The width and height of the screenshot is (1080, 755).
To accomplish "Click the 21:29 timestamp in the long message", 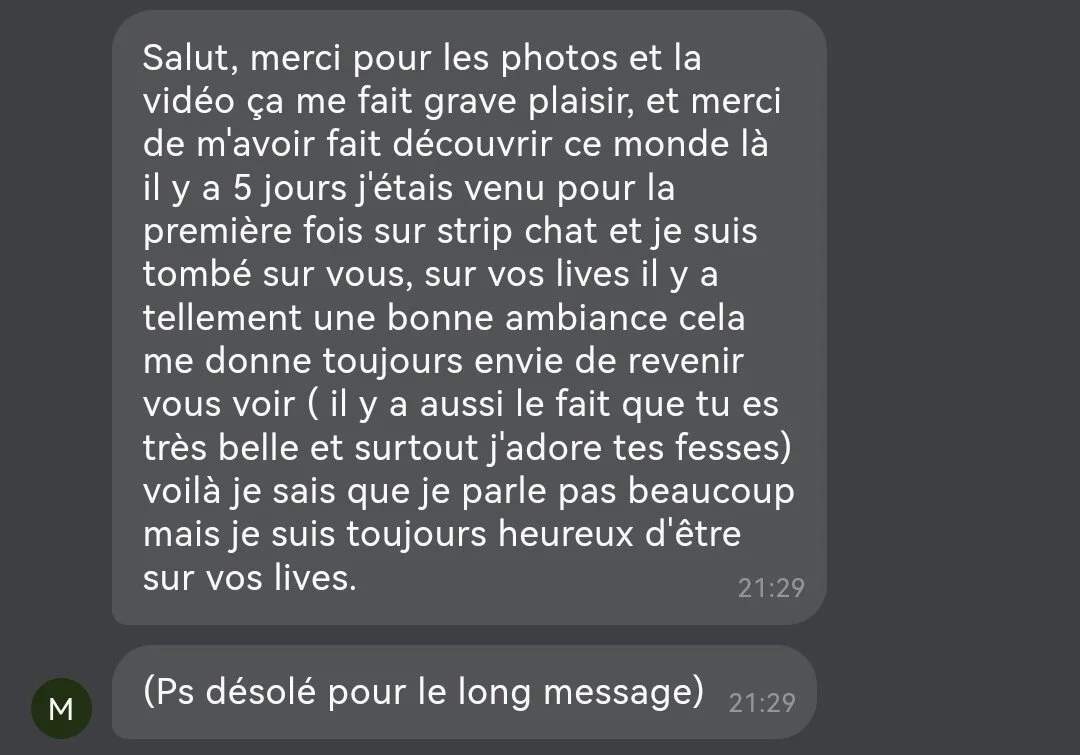I will point(771,588).
